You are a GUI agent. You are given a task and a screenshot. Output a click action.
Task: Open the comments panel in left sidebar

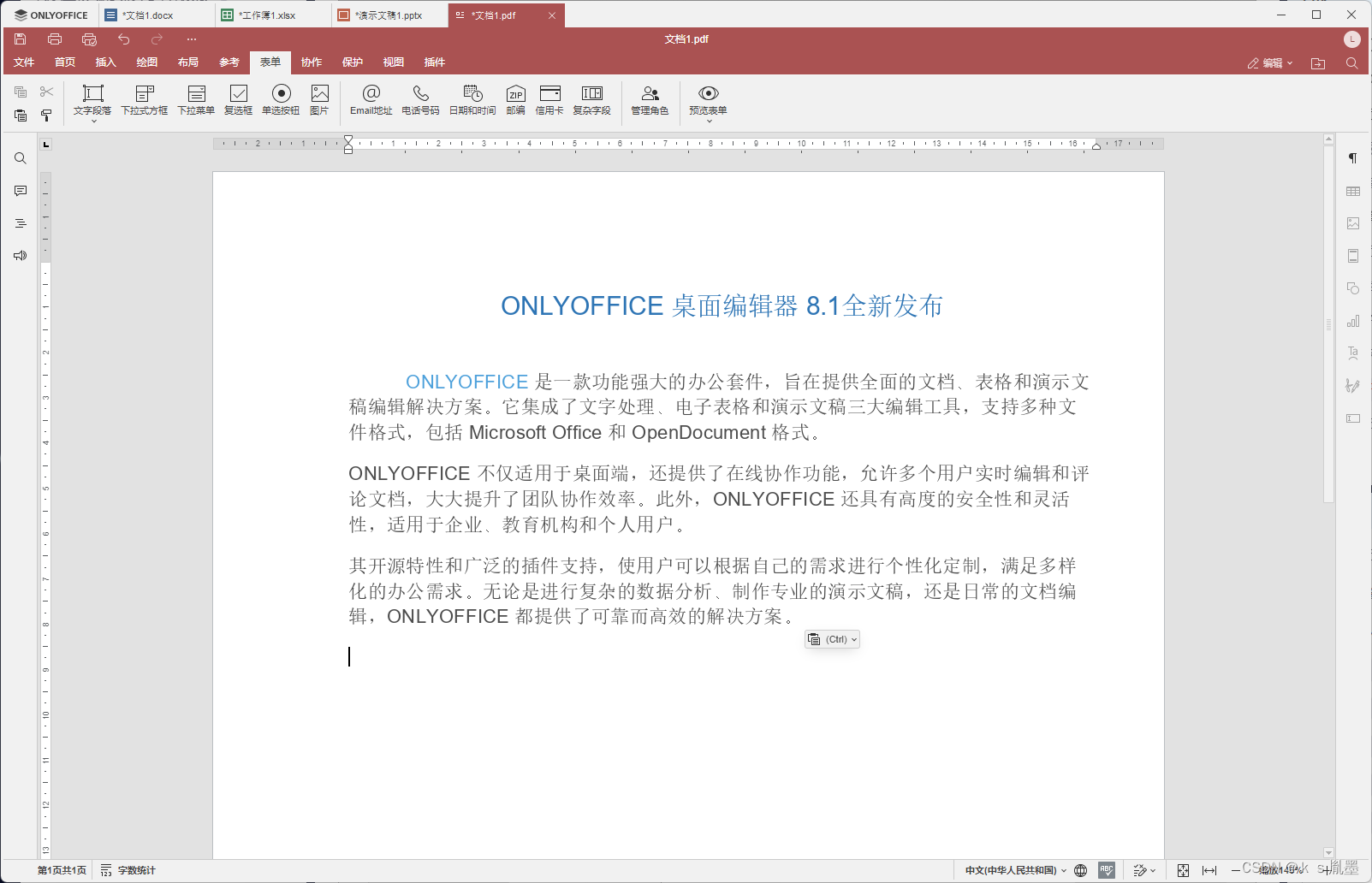21,191
